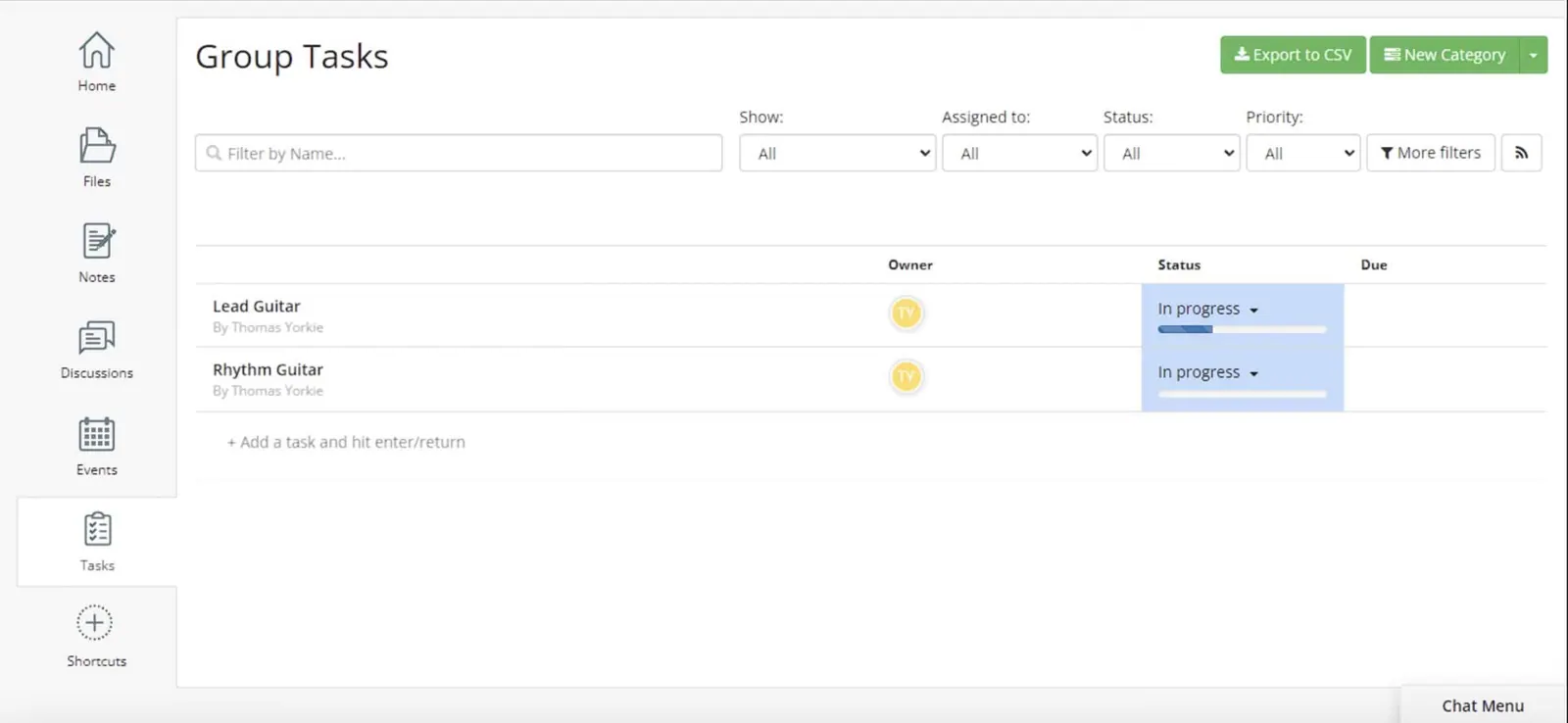Click "By Thomas Yorkie" under Rhythm Guitar
1568x723 pixels.
pos(268,391)
